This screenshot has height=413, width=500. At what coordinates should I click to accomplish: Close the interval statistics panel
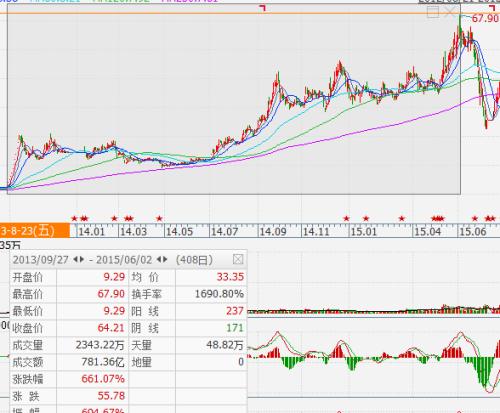pos(238,259)
